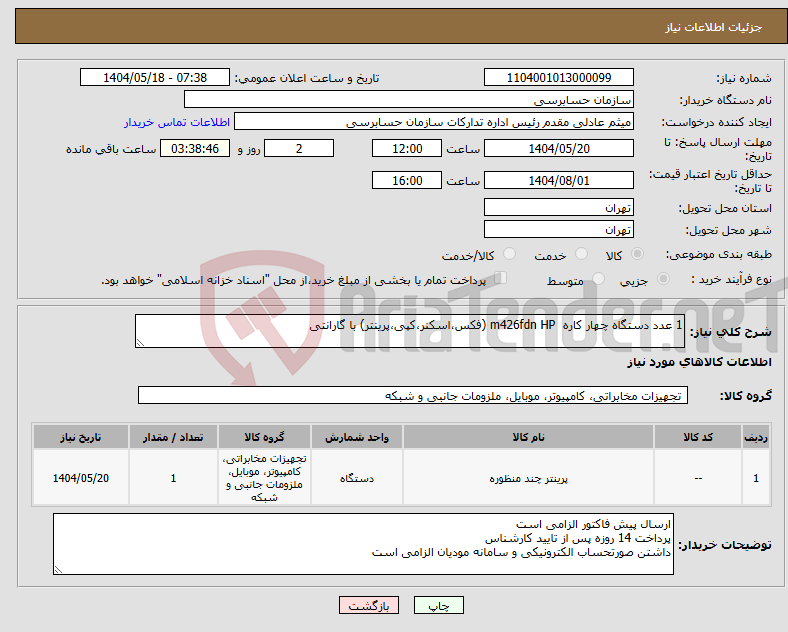Click the delivery province تهران field
Screen dimensions: 788x632
coord(558,207)
